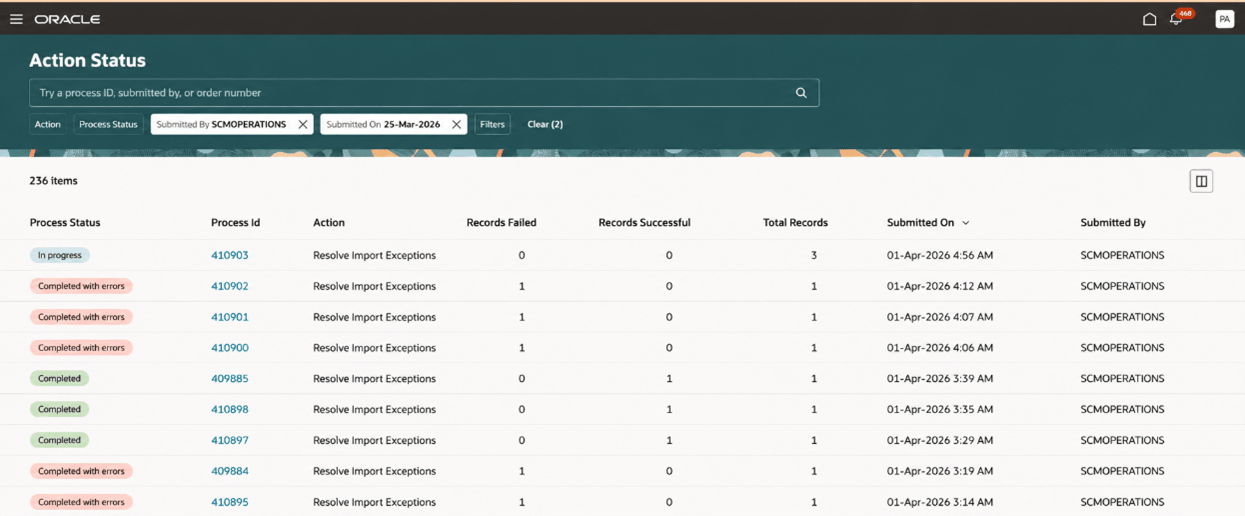Viewport: 1245px width, 516px height.
Task: Open process 409884 link
Action: pyautogui.click(x=230, y=471)
